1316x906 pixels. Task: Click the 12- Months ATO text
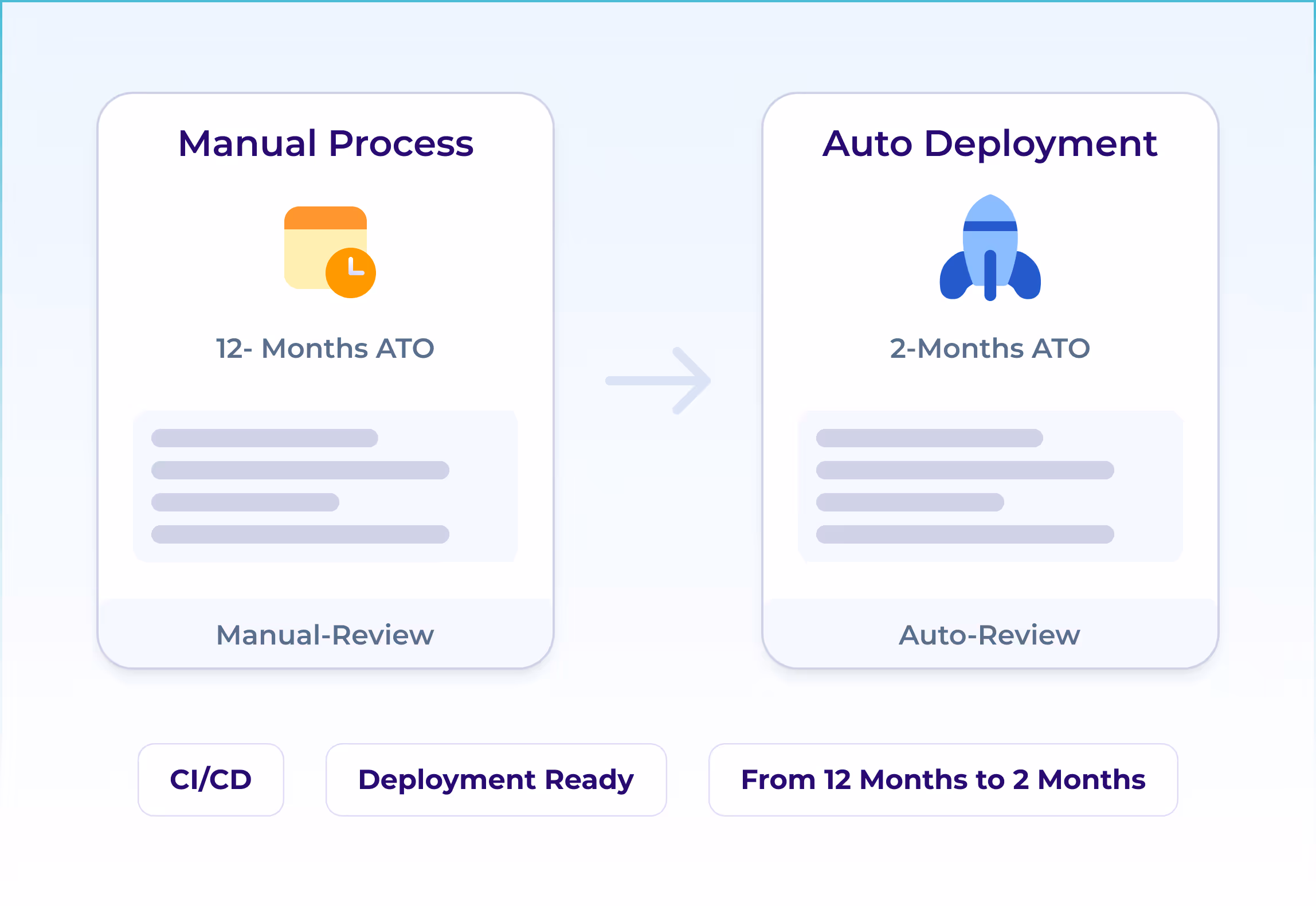[x=325, y=349]
